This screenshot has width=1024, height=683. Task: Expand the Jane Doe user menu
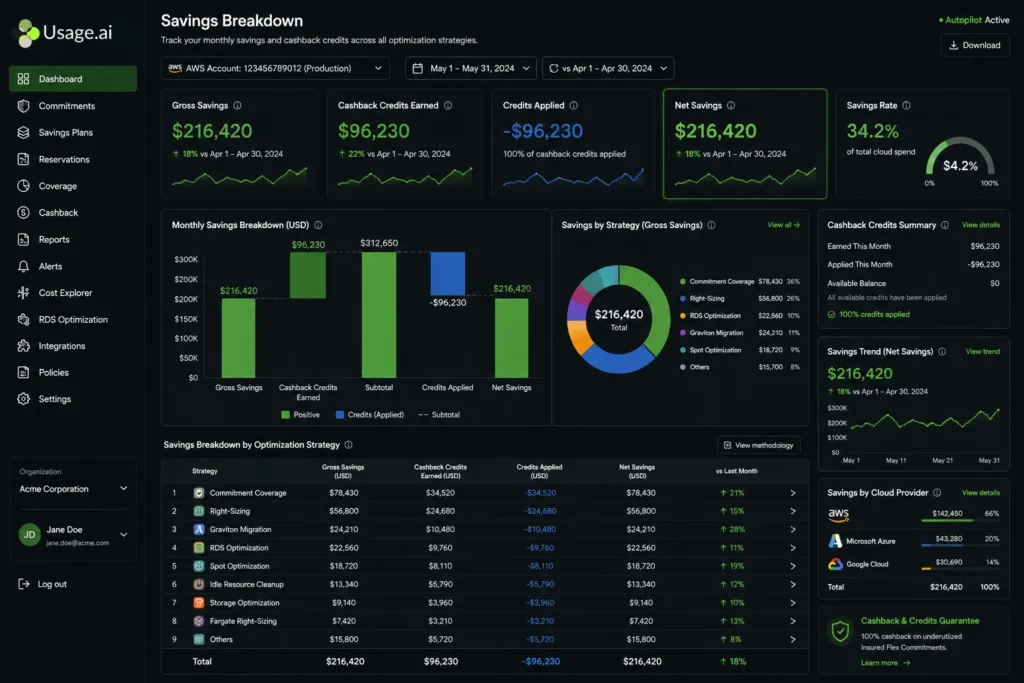pos(123,535)
